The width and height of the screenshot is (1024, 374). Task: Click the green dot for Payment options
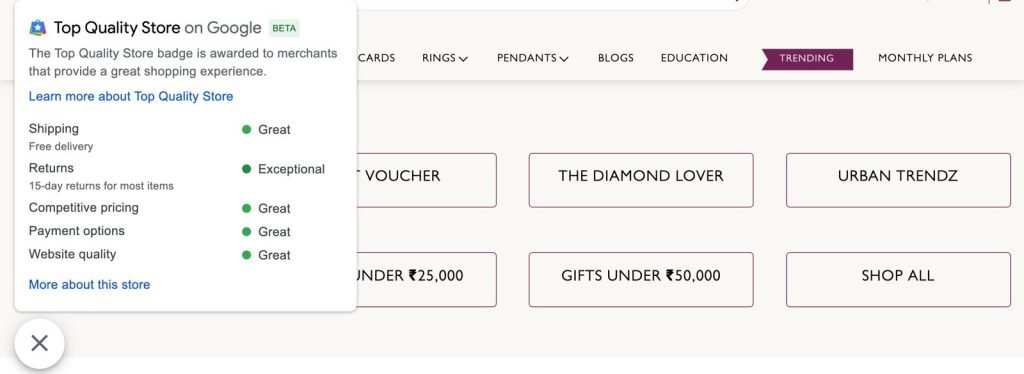246,232
